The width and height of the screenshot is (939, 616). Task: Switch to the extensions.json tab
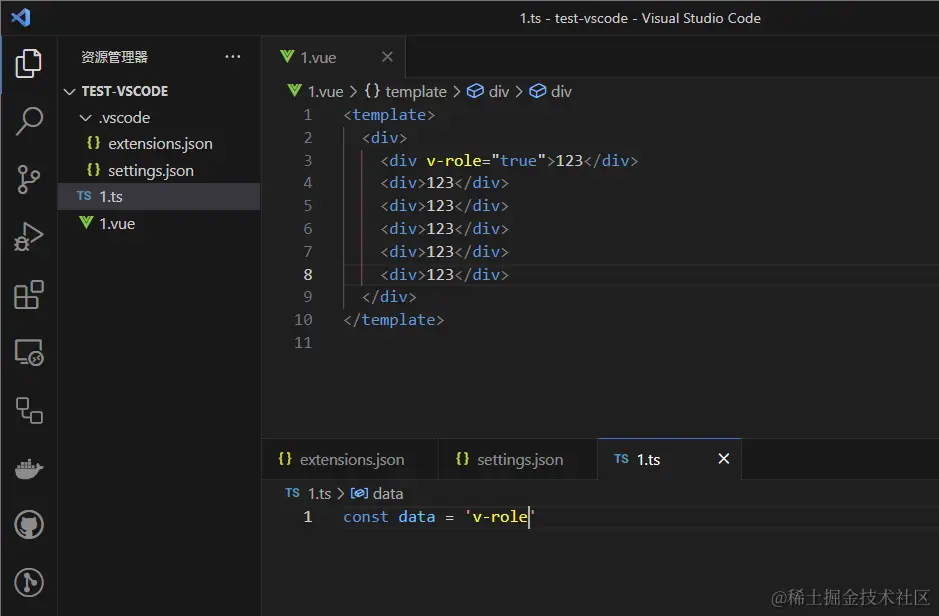click(x=351, y=460)
